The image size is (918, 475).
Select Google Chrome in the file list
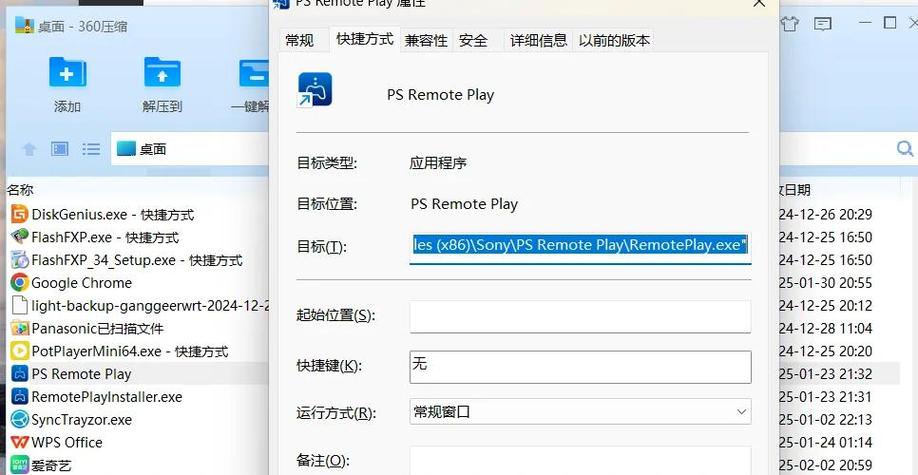81,283
